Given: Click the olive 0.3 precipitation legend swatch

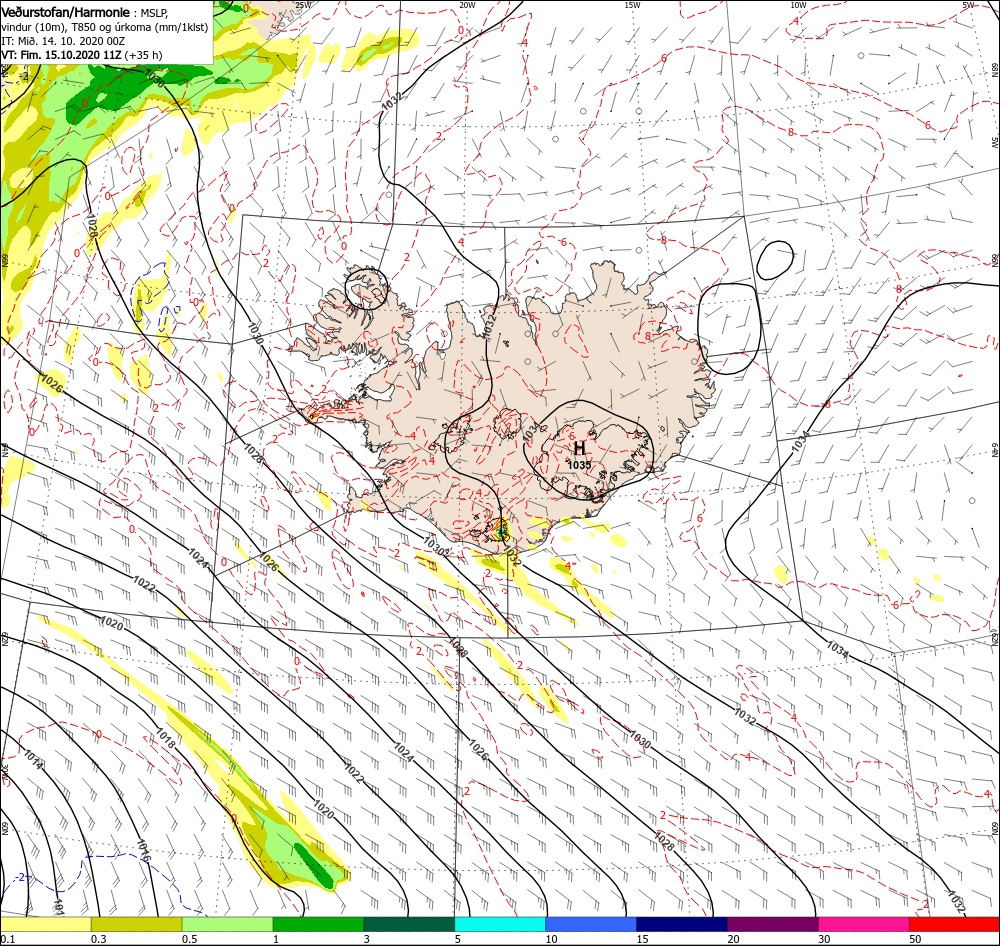Looking at the screenshot, I should point(136,924).
